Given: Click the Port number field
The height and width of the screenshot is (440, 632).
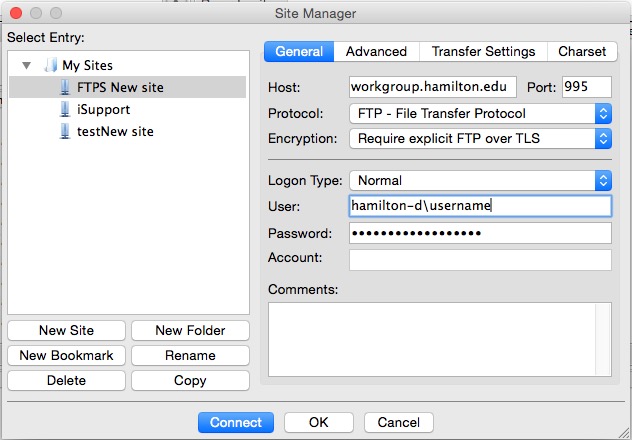Looking at the screenshot, I should coord(587,87).
